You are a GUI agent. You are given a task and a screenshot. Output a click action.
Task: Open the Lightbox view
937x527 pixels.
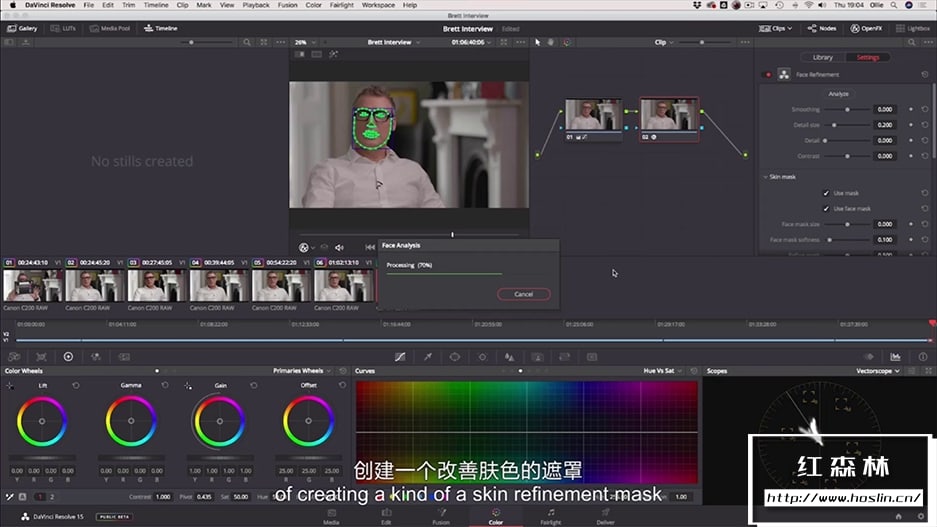point(912,28)
